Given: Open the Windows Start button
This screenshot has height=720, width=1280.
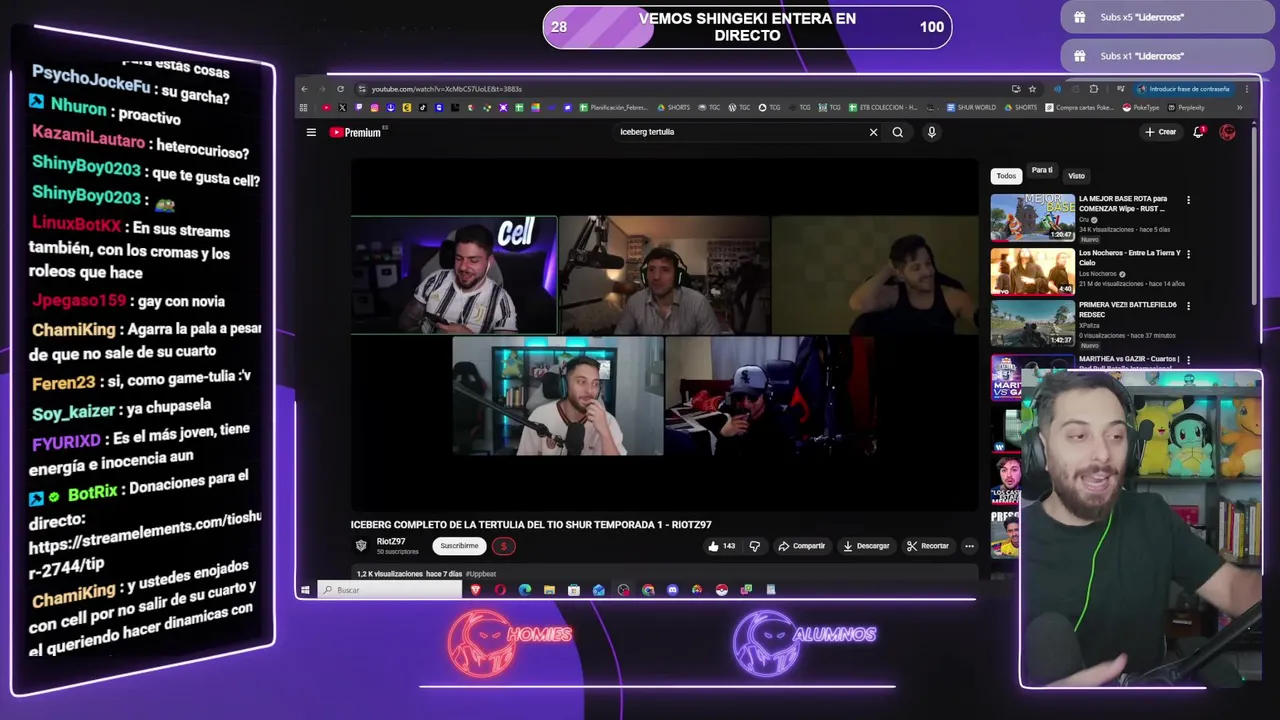Looking at the screenshot, I should pos(305,590).
